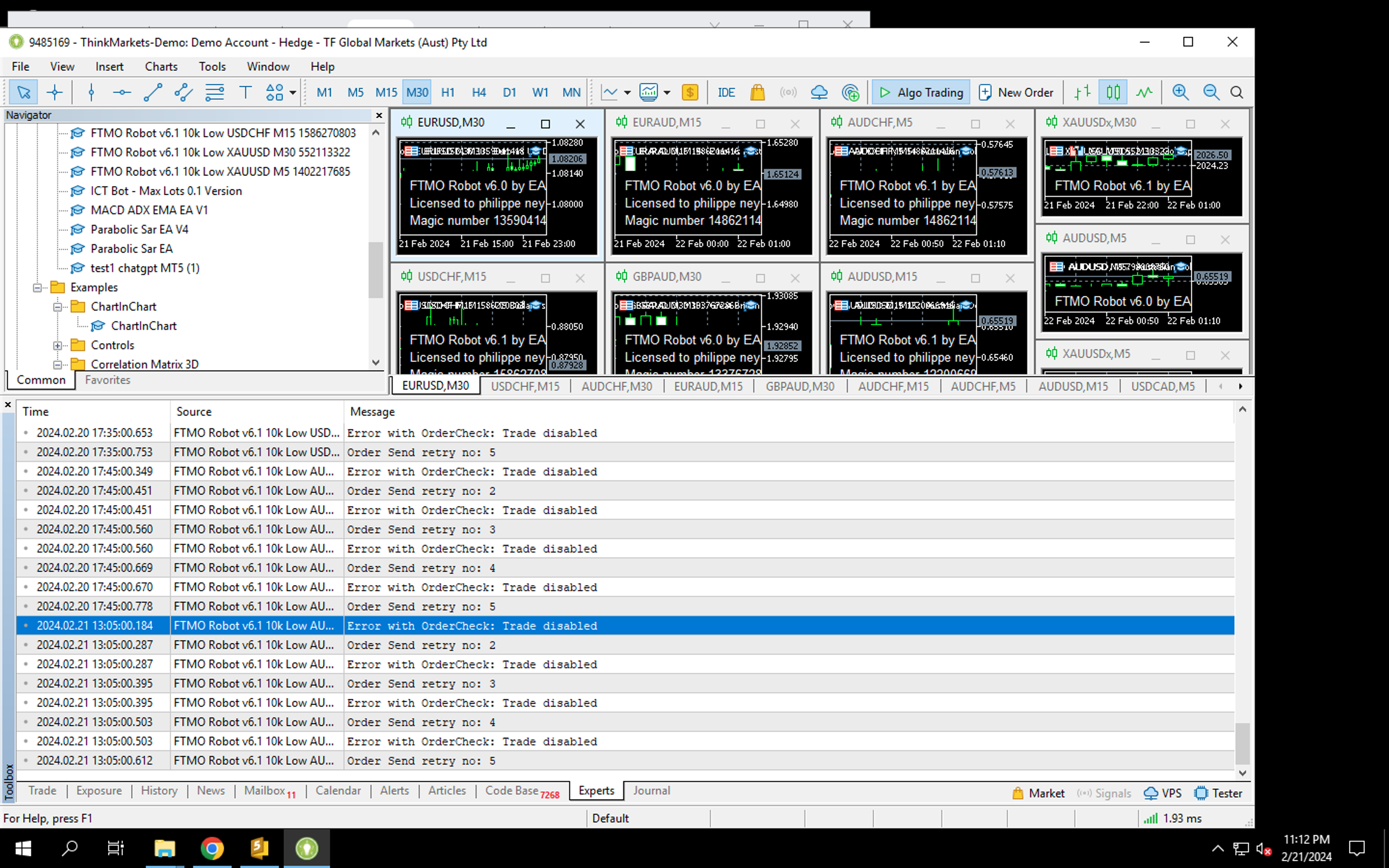This screenshot has height=868, width=1389.
Task: Expand the Controls folder
Action: 57,346
